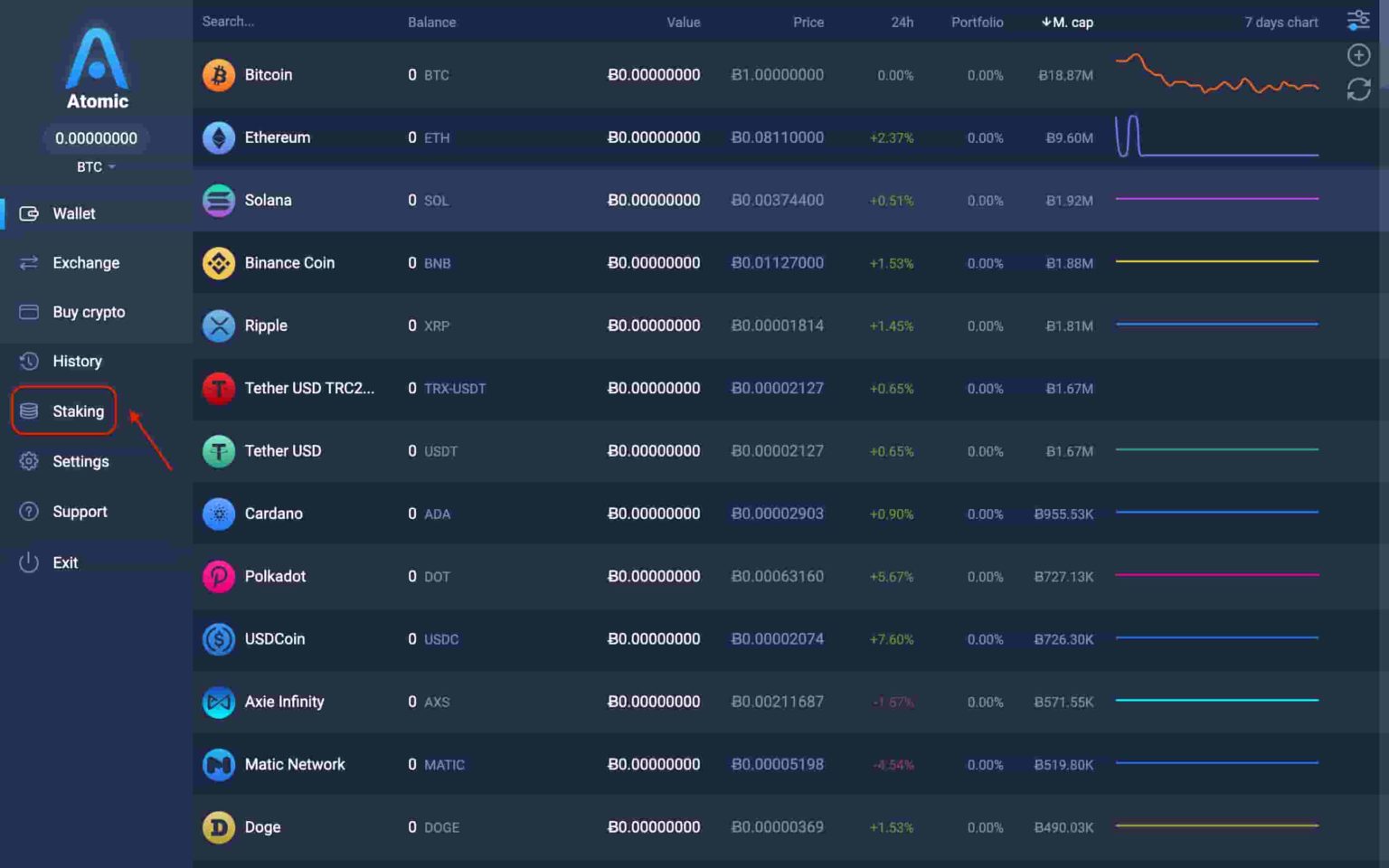
Task: Click the highlighted Staking icon
Action: [x=28, y=410]
